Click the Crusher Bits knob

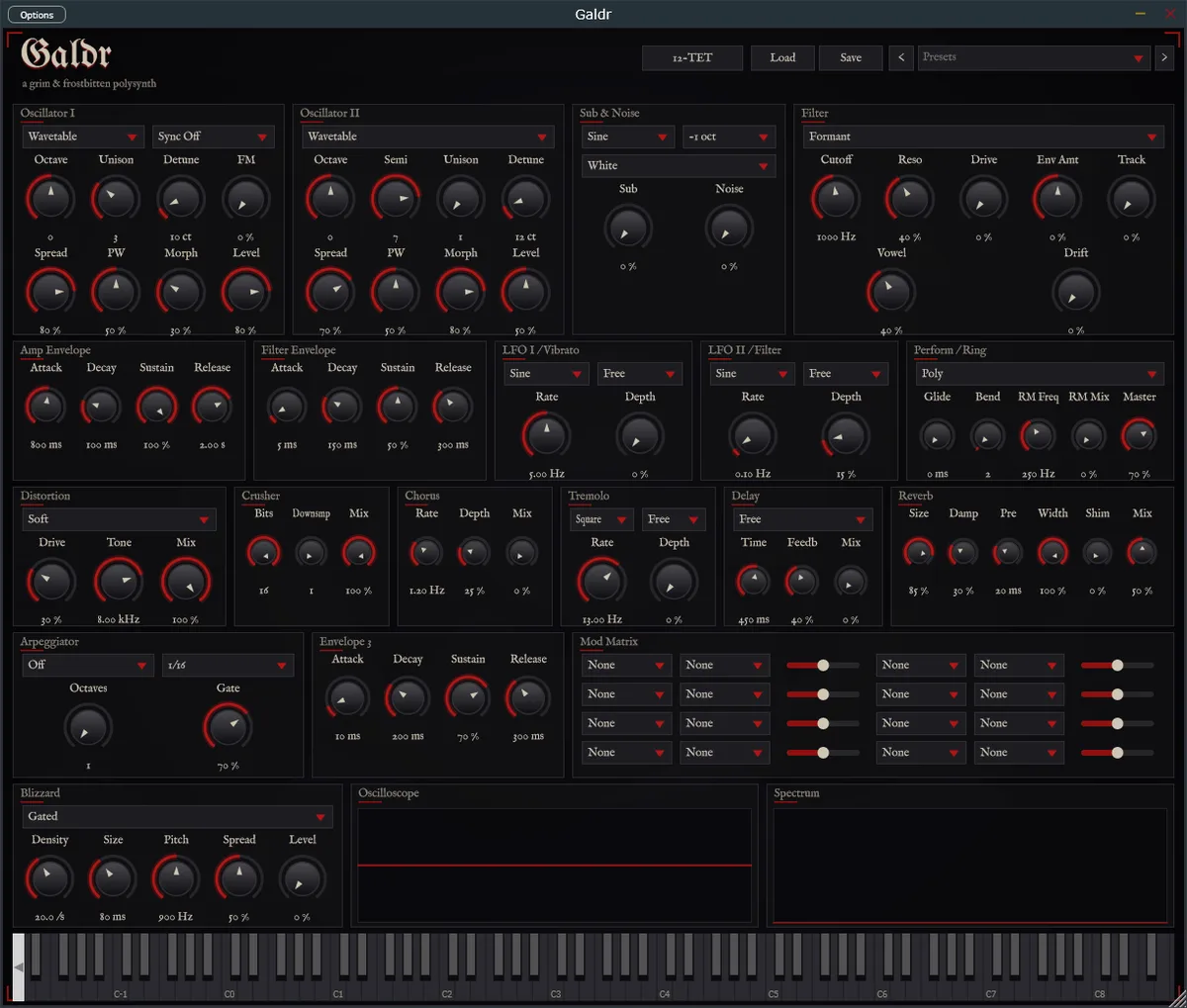[264, 553]
